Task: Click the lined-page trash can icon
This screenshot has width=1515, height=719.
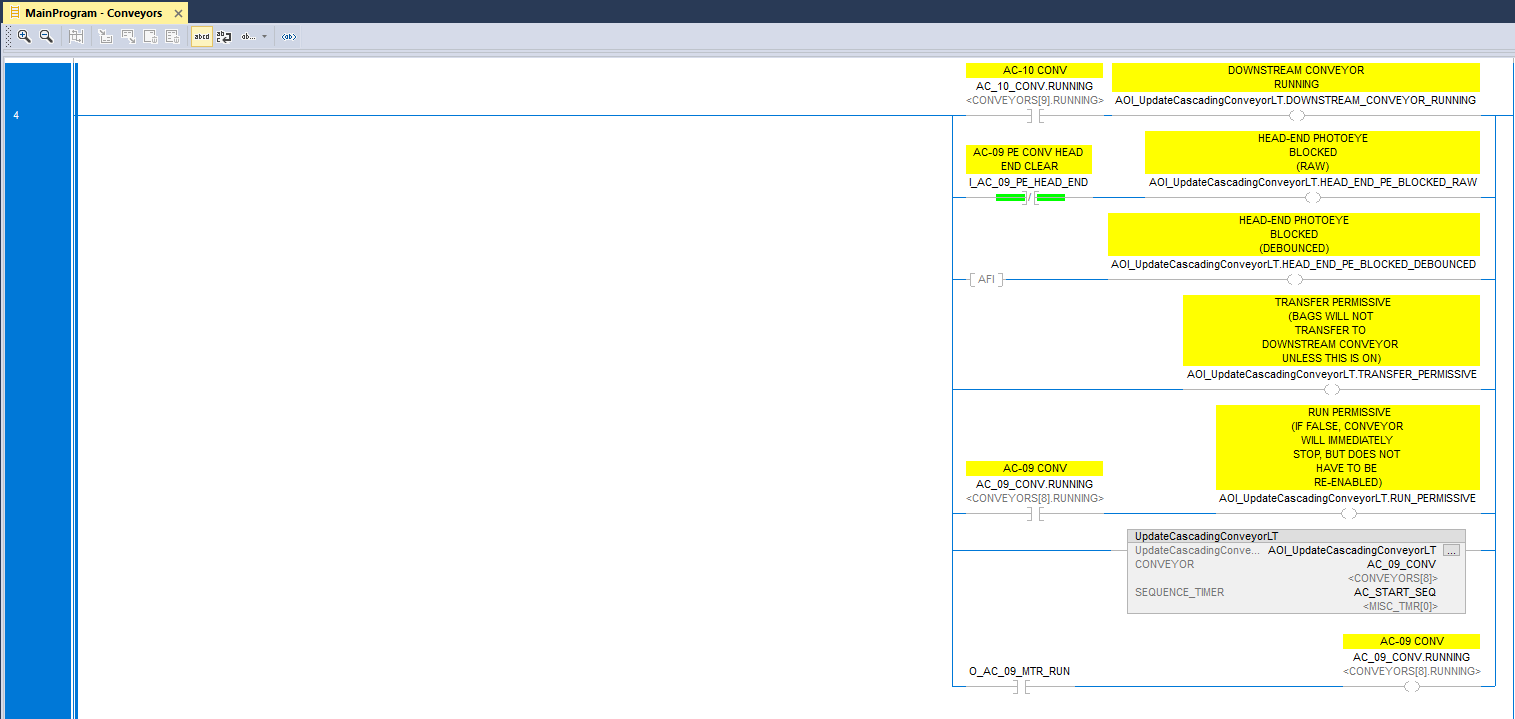Action: pos(172,36)
